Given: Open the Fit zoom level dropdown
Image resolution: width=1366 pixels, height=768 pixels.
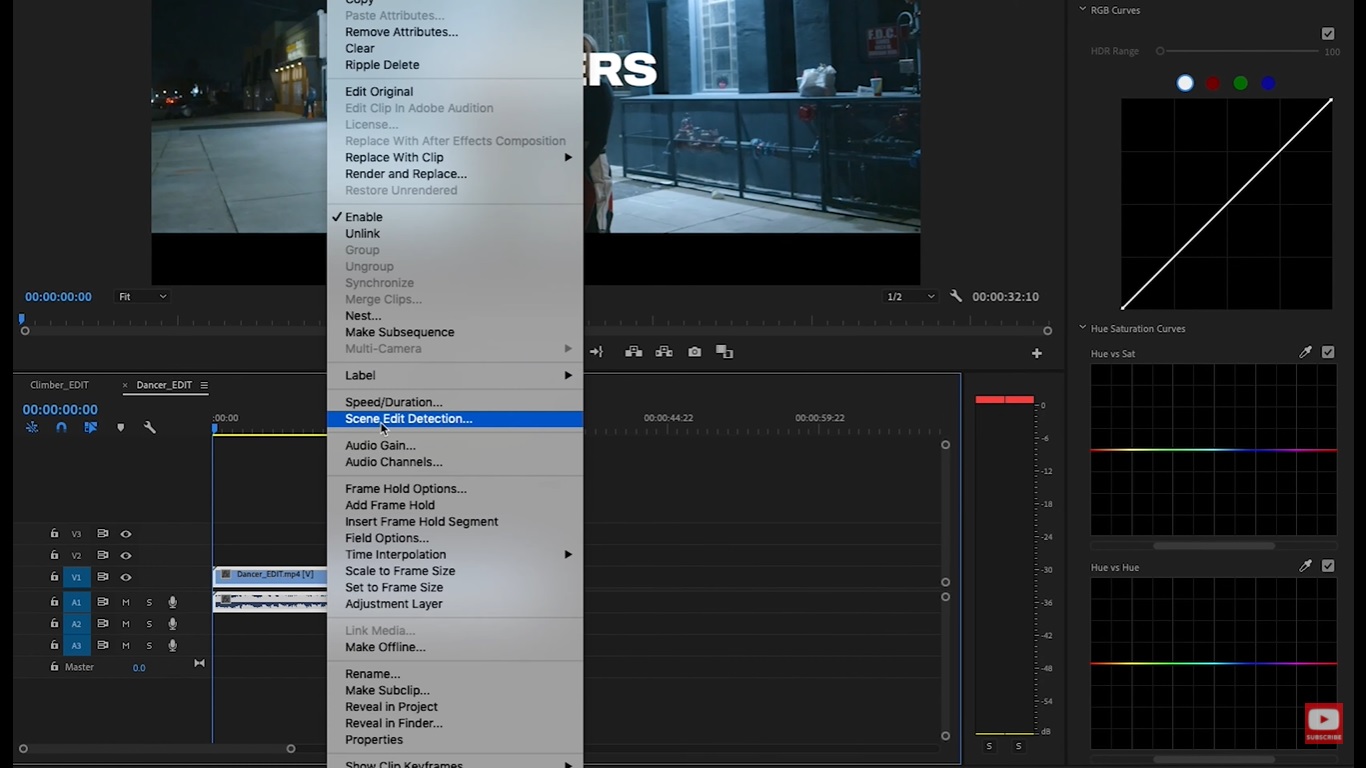Looking at the screenshot, I should [x=141, y=296].
